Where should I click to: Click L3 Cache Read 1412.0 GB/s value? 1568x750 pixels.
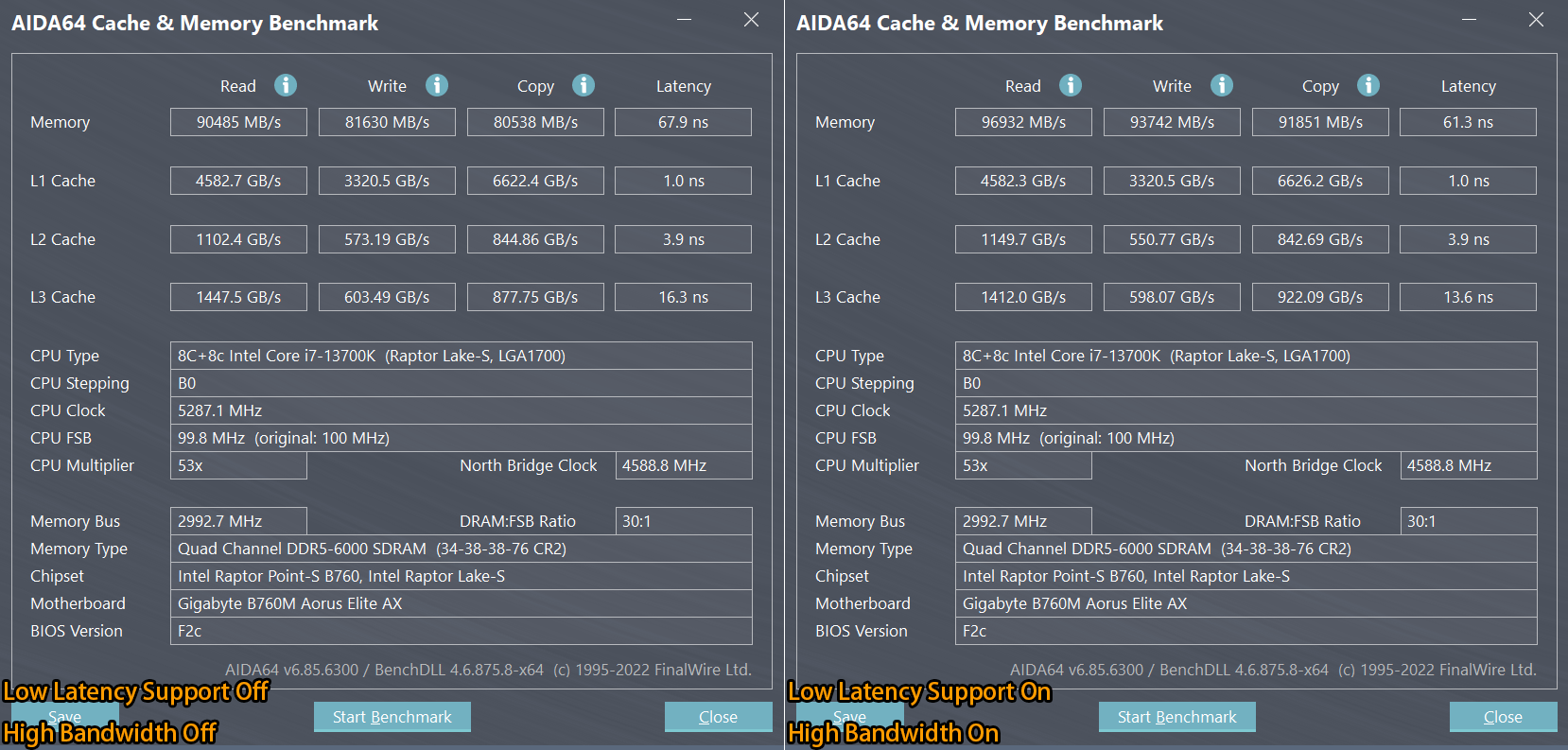(1023, 297)
